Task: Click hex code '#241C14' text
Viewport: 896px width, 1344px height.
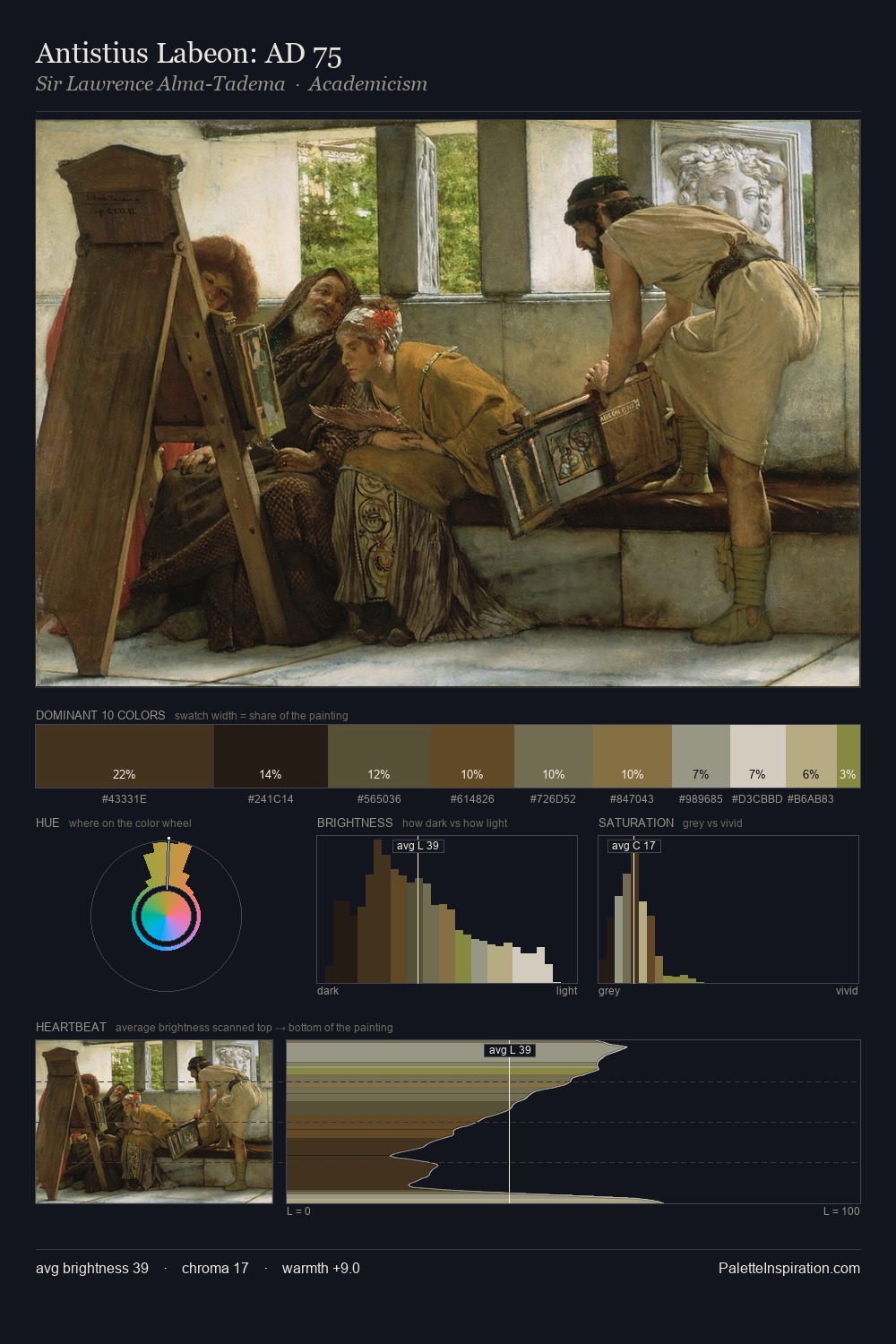Action: 271,799
